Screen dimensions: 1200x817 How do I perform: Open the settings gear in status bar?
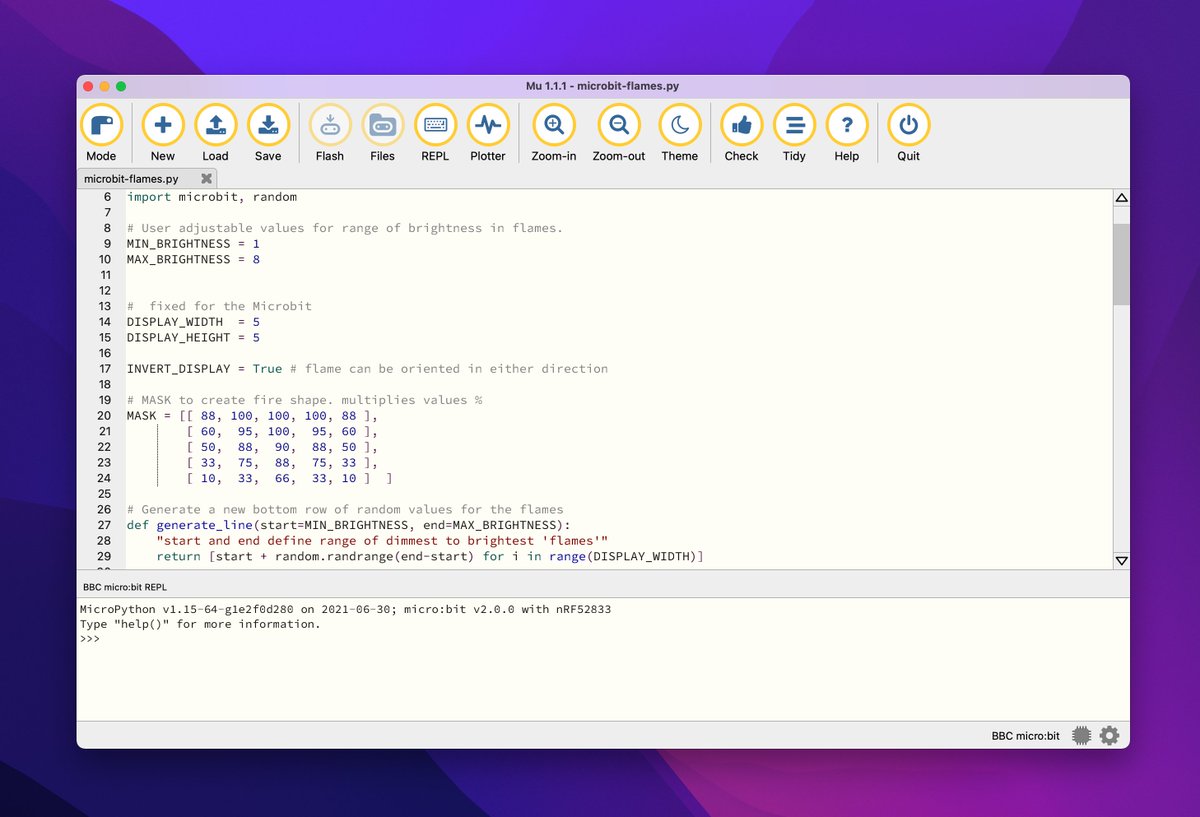(x=1109, y=736)
